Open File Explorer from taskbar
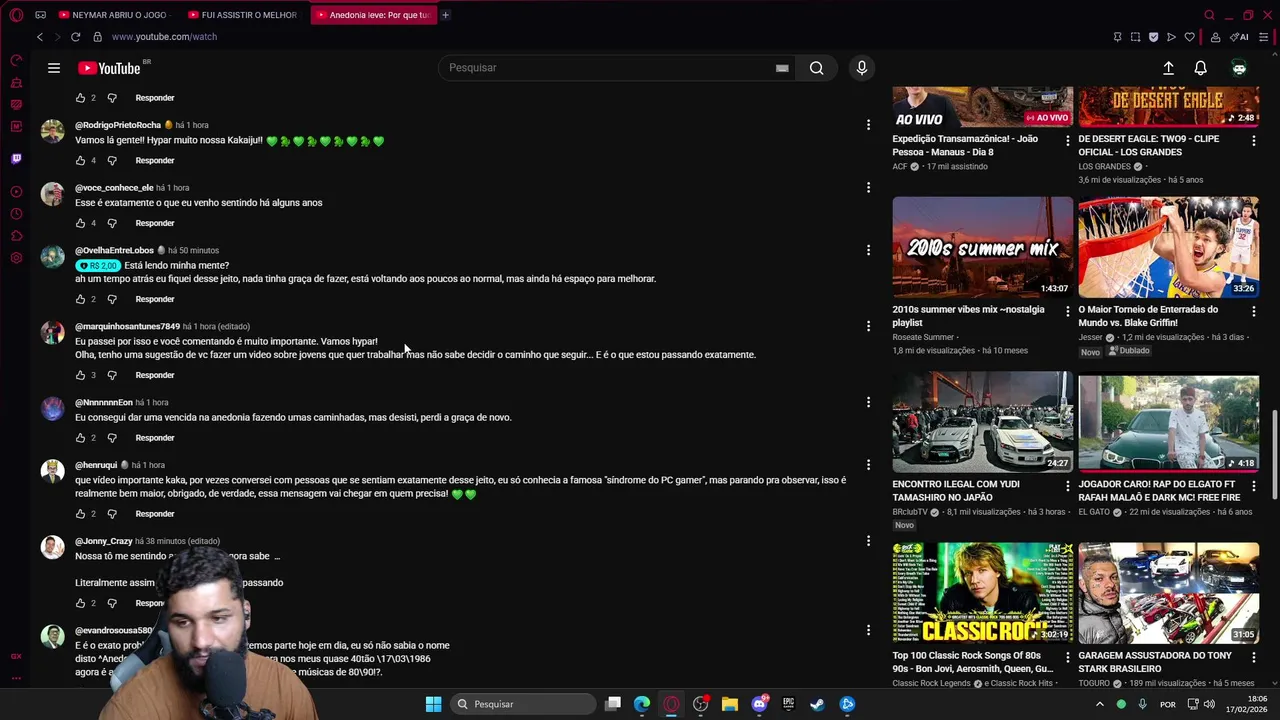Screen dimensions: 1280x720 730,704
